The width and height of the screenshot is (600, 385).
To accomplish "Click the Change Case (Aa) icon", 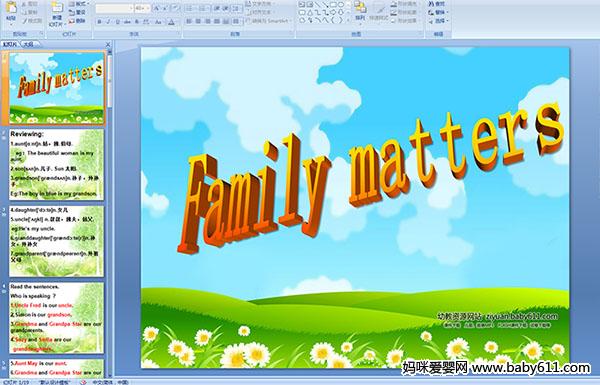I will click(x=158, y=22).
